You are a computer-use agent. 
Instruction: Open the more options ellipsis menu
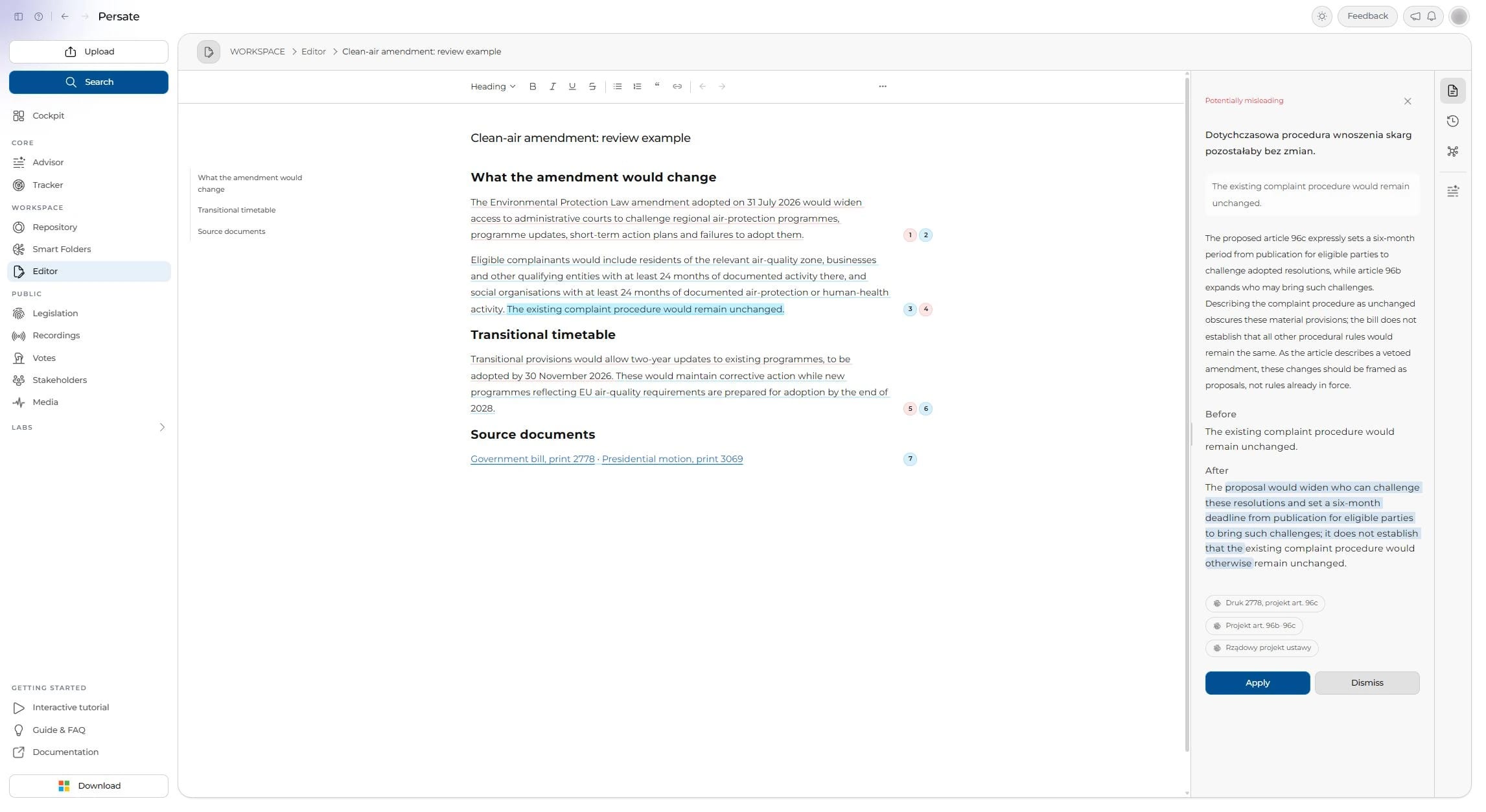[883, 86]
